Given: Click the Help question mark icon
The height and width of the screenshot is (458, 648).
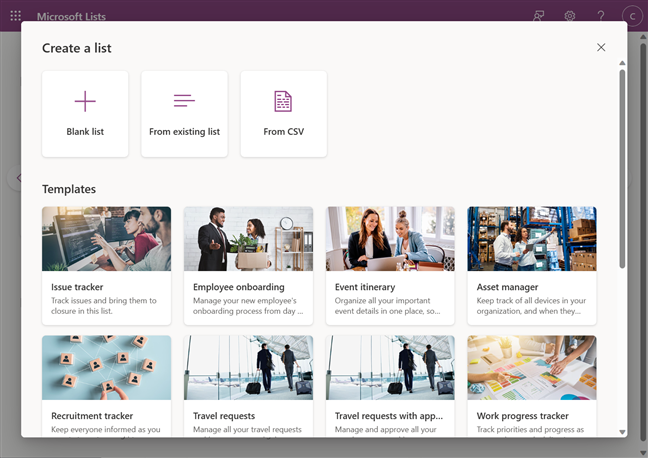Looking at the screenshot, I should point(601,16).
